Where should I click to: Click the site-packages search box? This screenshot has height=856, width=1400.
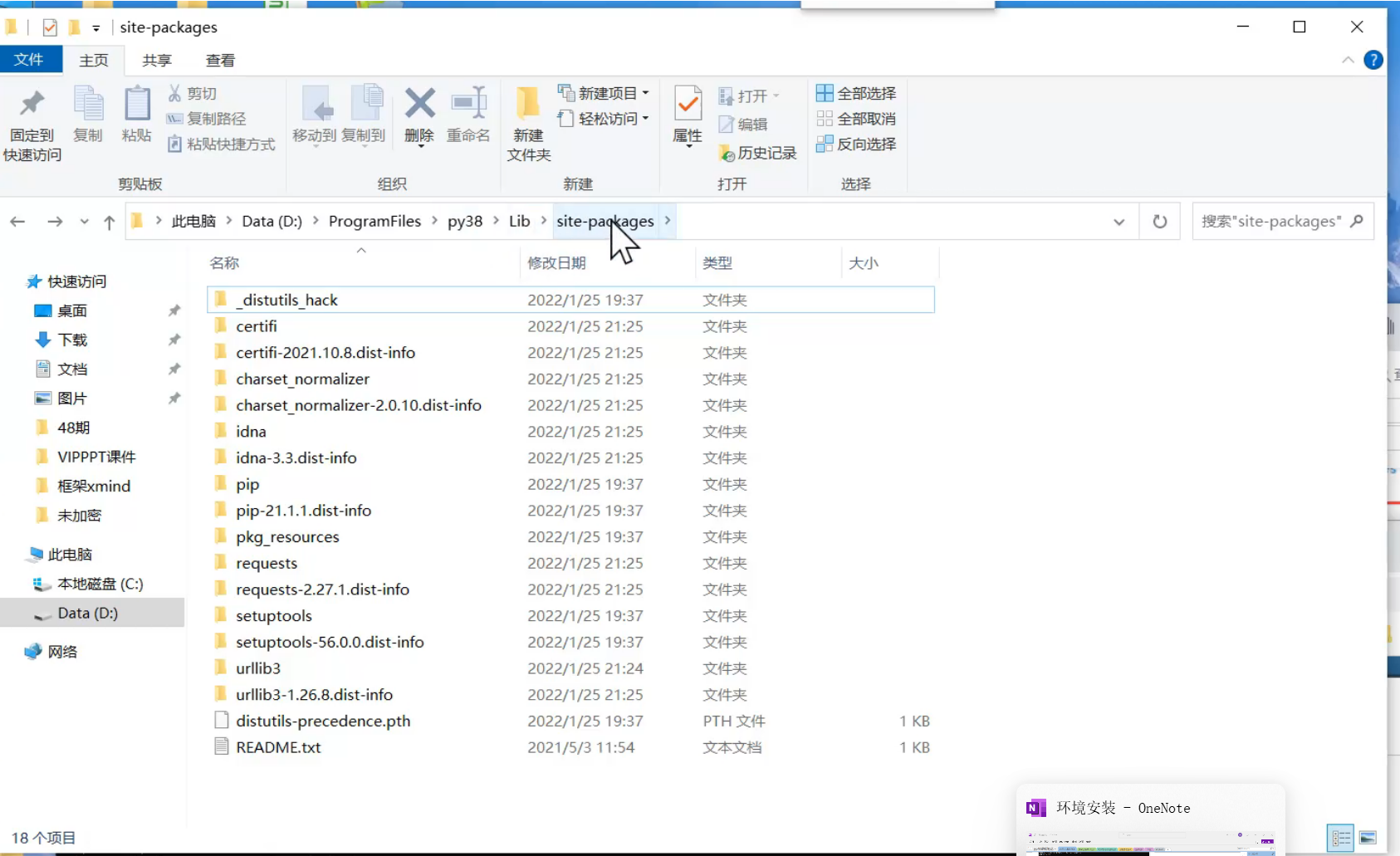click(x=1270, y=222)
